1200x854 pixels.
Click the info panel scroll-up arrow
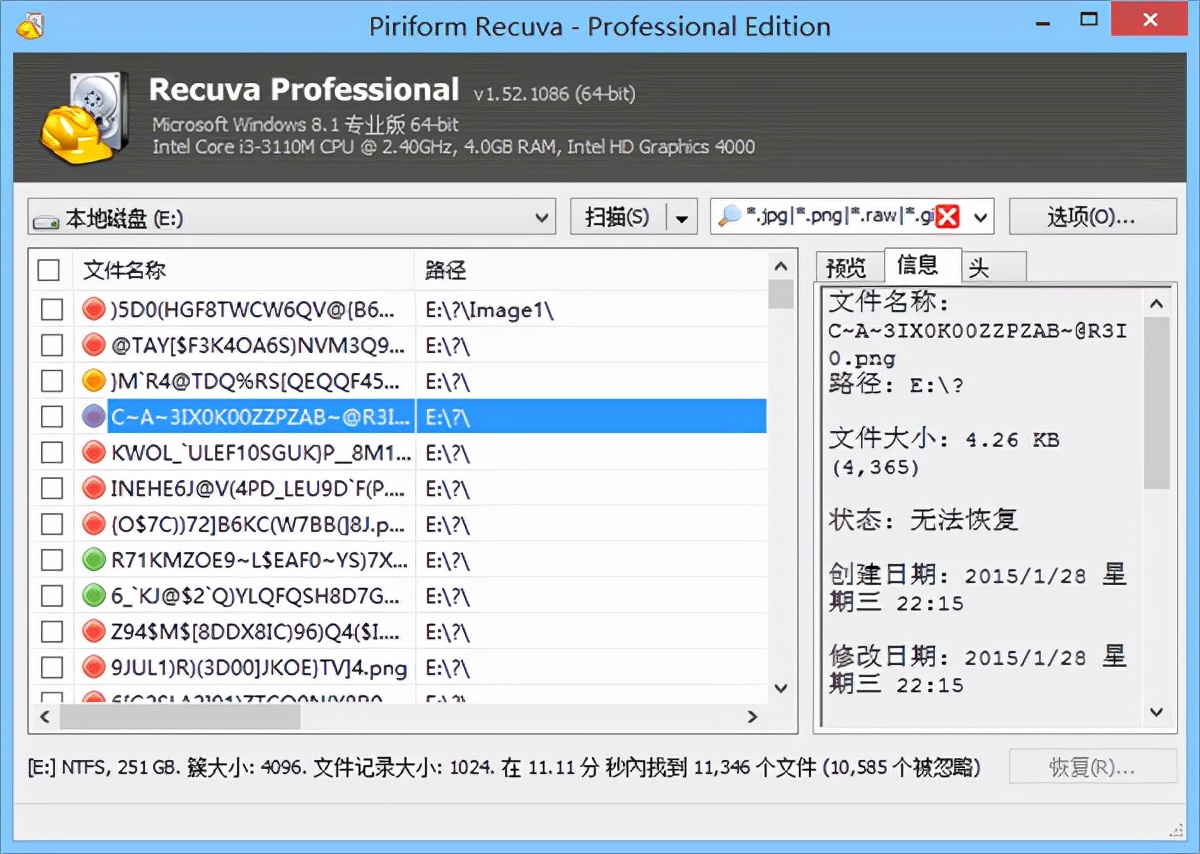[x=1157, y=302]
